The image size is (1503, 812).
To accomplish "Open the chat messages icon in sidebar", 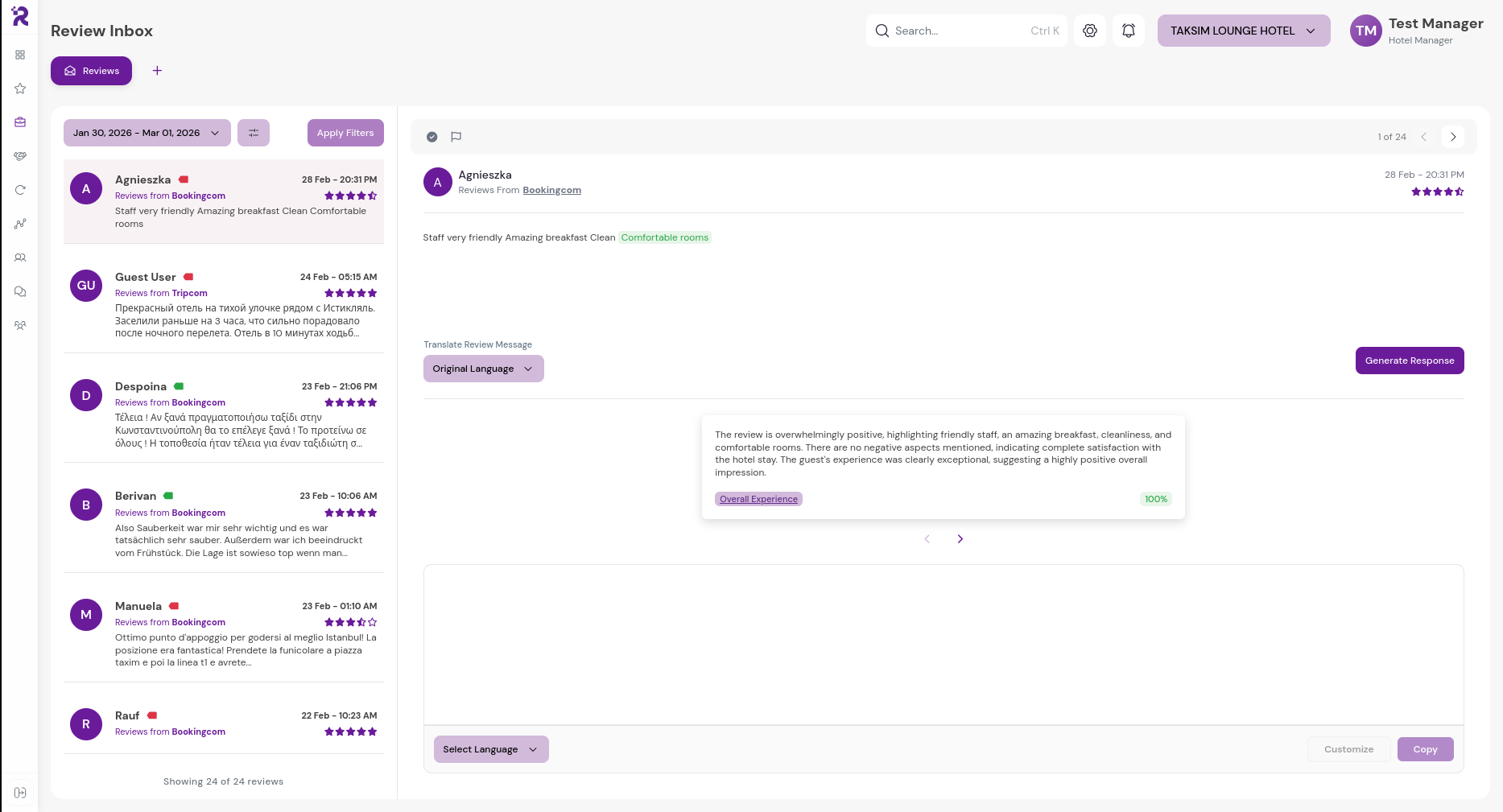I will tap(21, 291).
